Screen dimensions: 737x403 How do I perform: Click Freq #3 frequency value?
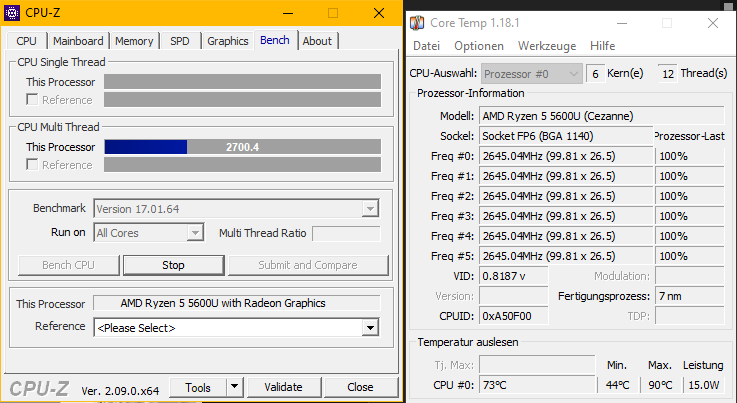566,216
